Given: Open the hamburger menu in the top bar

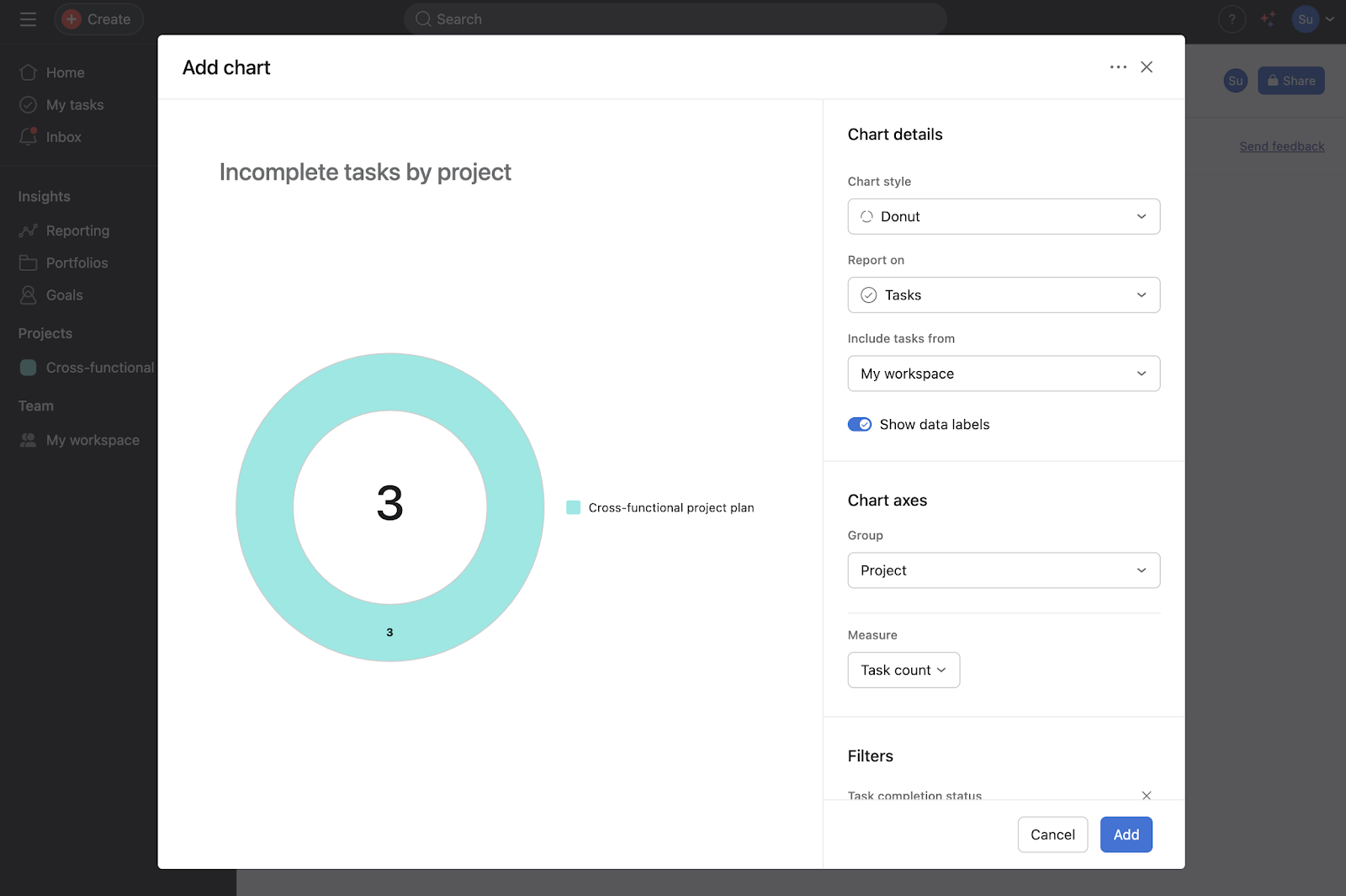Looking at the screenshot, I should click(28, 19).
